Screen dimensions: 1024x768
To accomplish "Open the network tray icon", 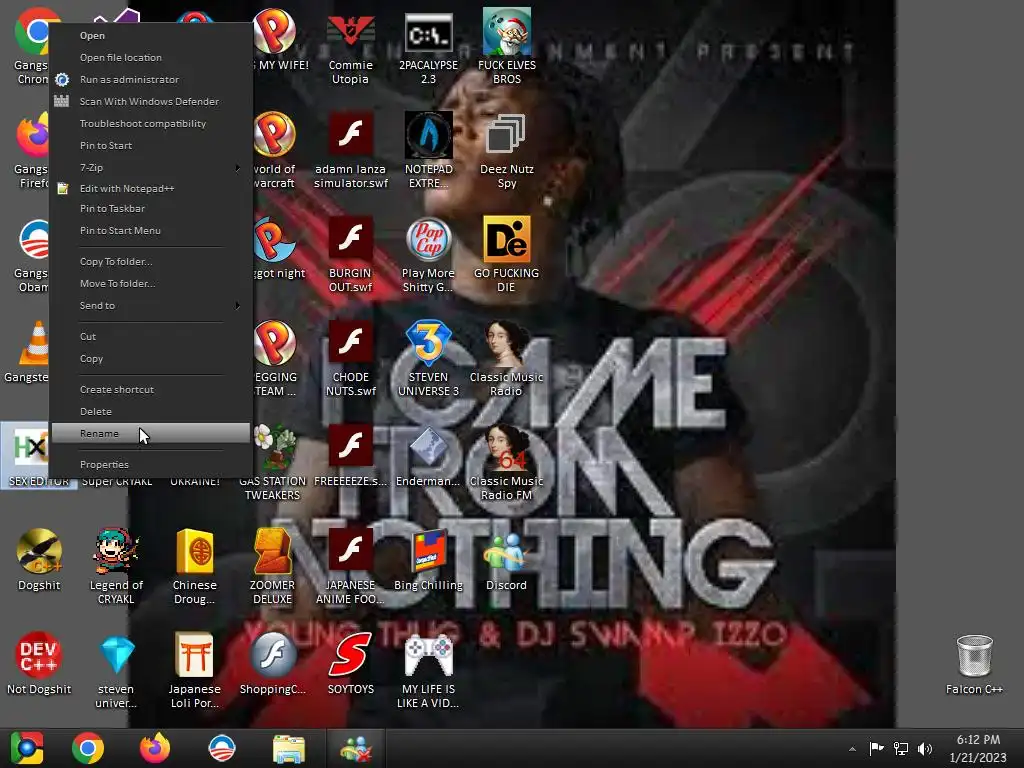I will [901, 748].
